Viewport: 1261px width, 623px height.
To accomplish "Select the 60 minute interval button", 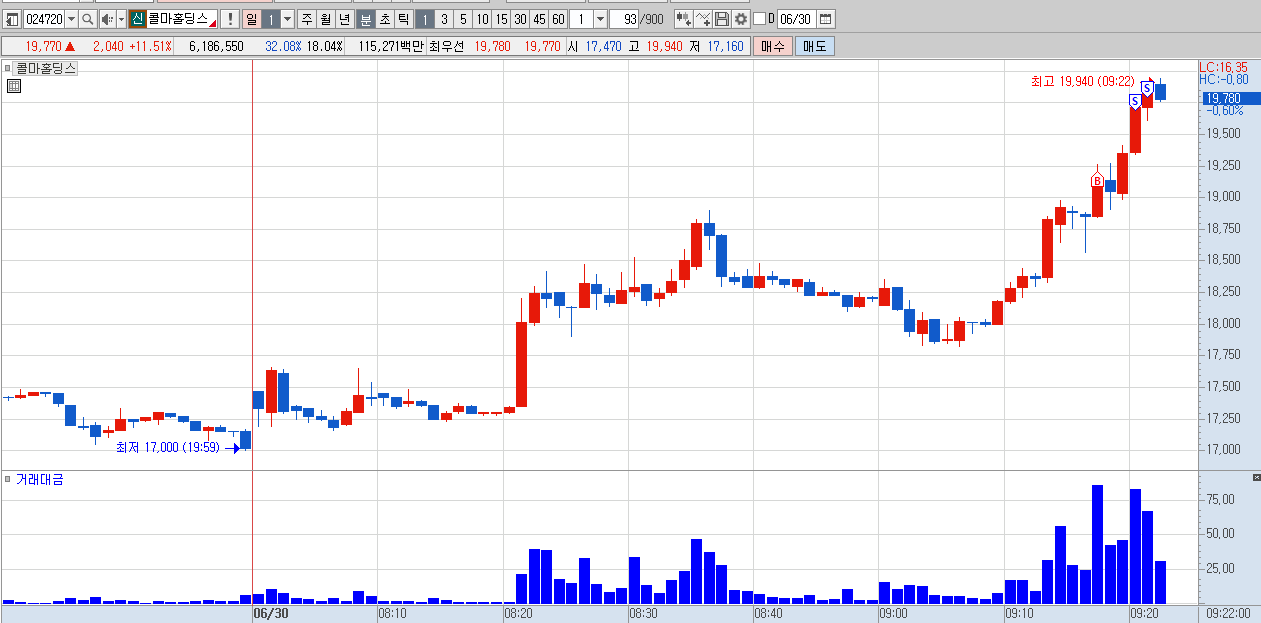I will tap(558, 19).
